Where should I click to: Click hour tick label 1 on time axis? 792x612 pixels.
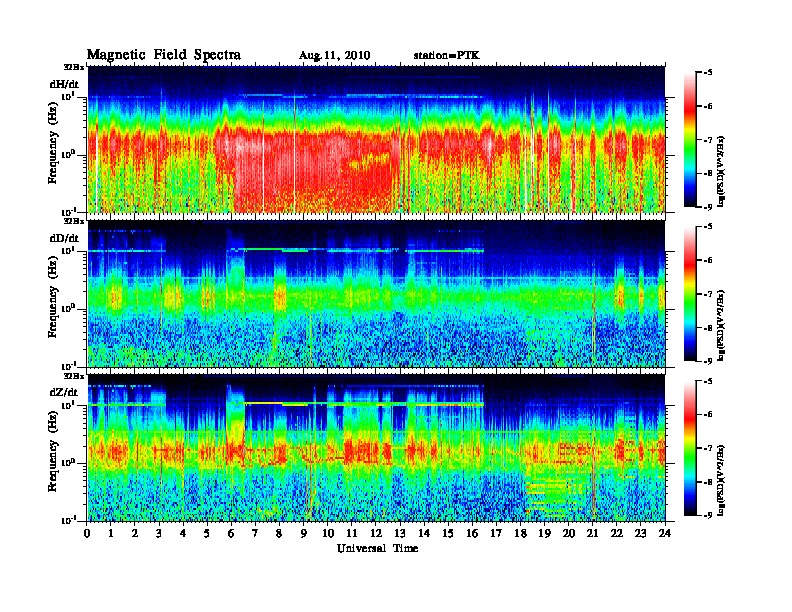pos(111,533)
